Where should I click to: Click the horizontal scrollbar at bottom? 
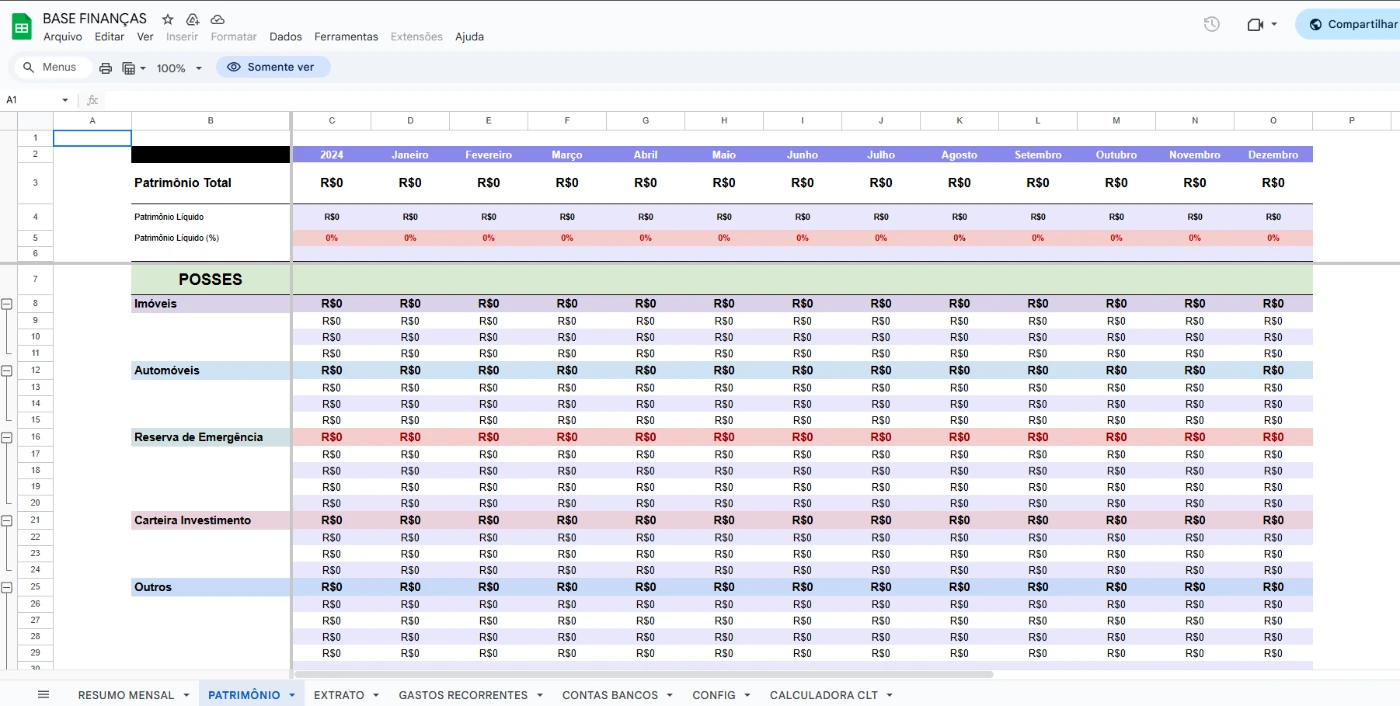point(640,674)
